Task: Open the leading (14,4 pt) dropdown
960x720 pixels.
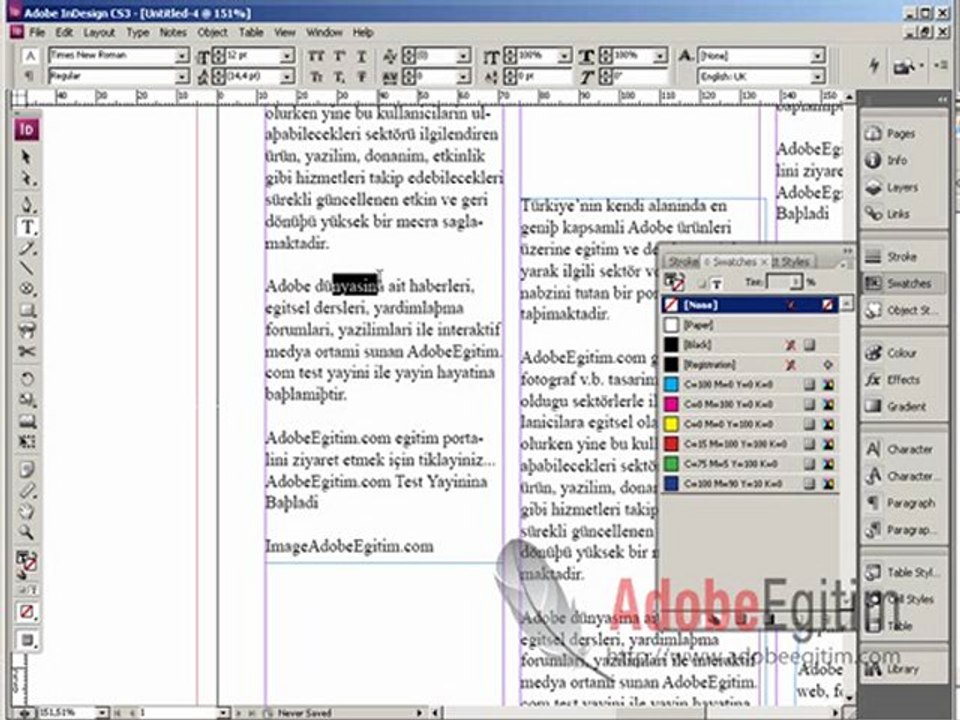Action: point(287,77)
